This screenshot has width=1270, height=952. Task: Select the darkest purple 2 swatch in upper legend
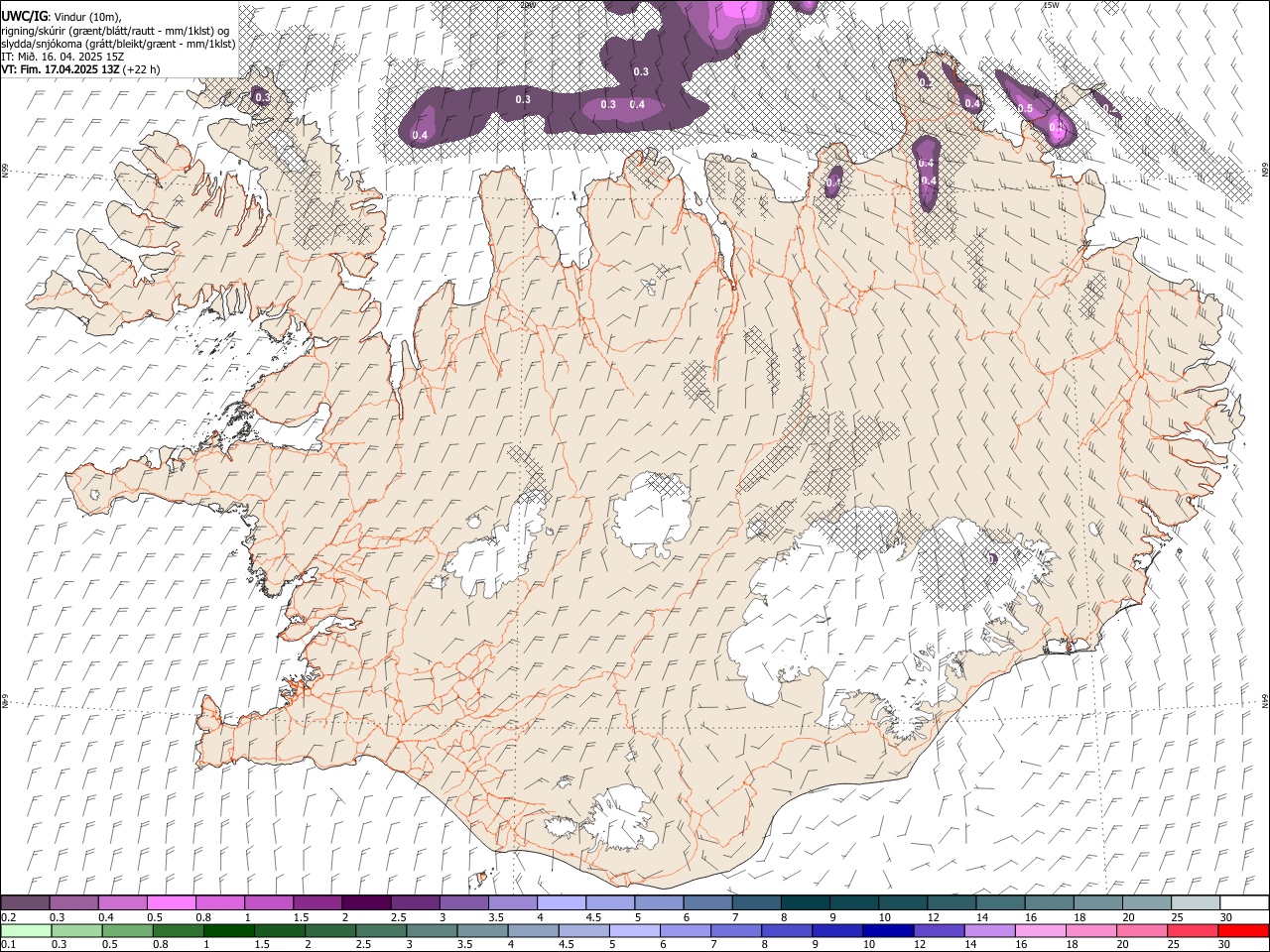point(366,903)
